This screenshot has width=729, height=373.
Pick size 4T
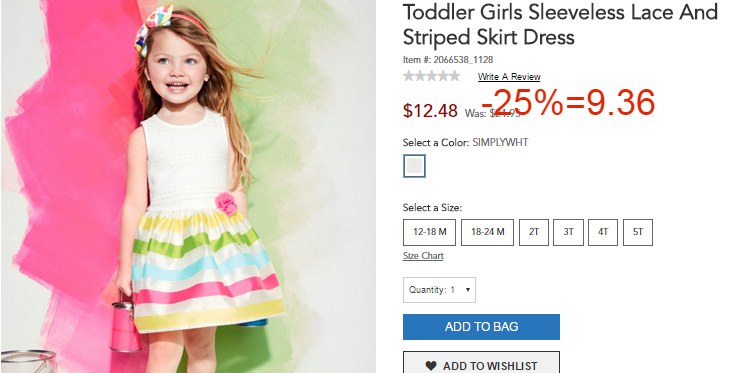pos(603,232)
